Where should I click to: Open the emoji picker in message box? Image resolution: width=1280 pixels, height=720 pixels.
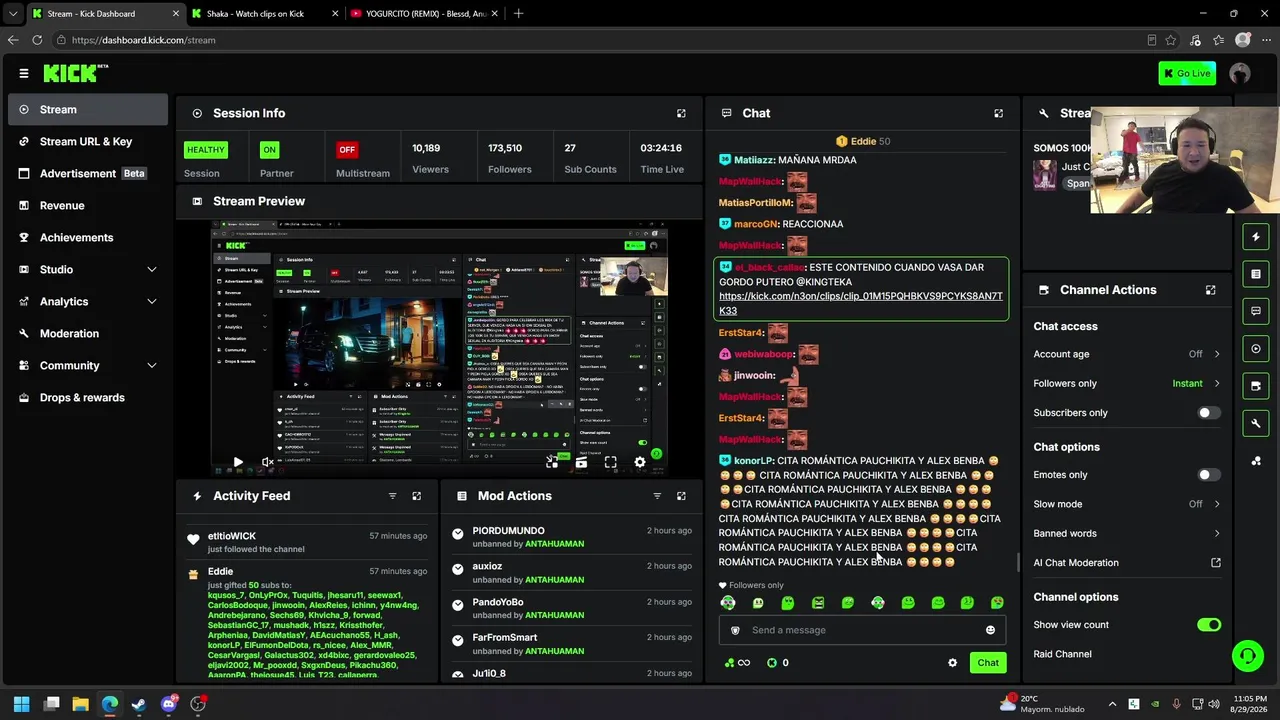(990, 630)
